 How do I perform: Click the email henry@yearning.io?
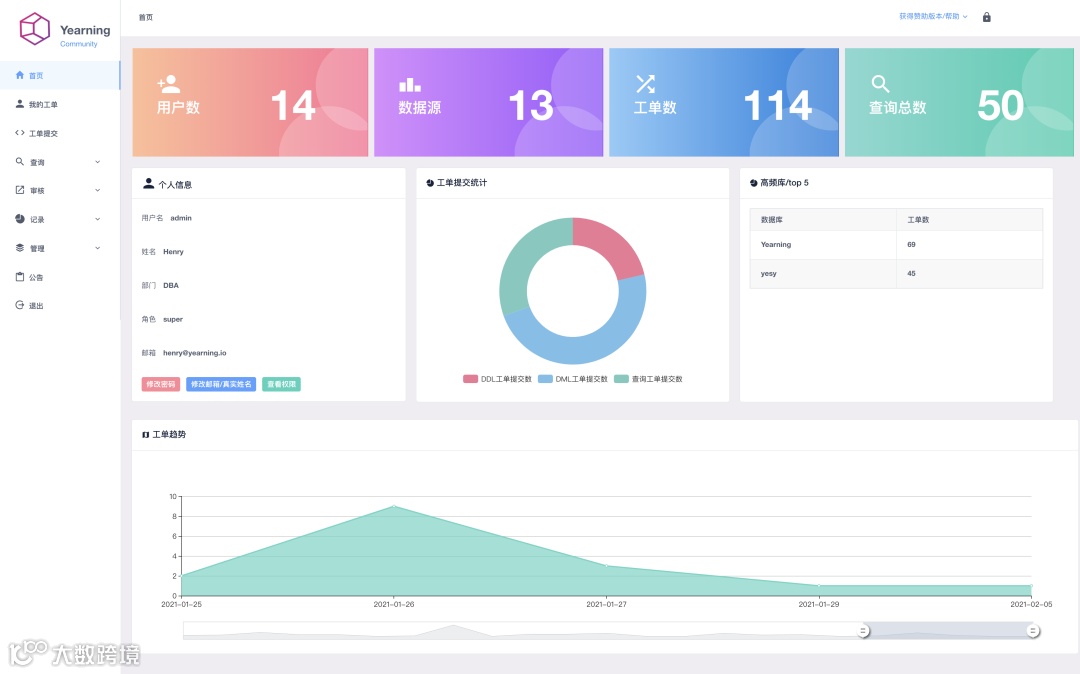coord(195,353)
